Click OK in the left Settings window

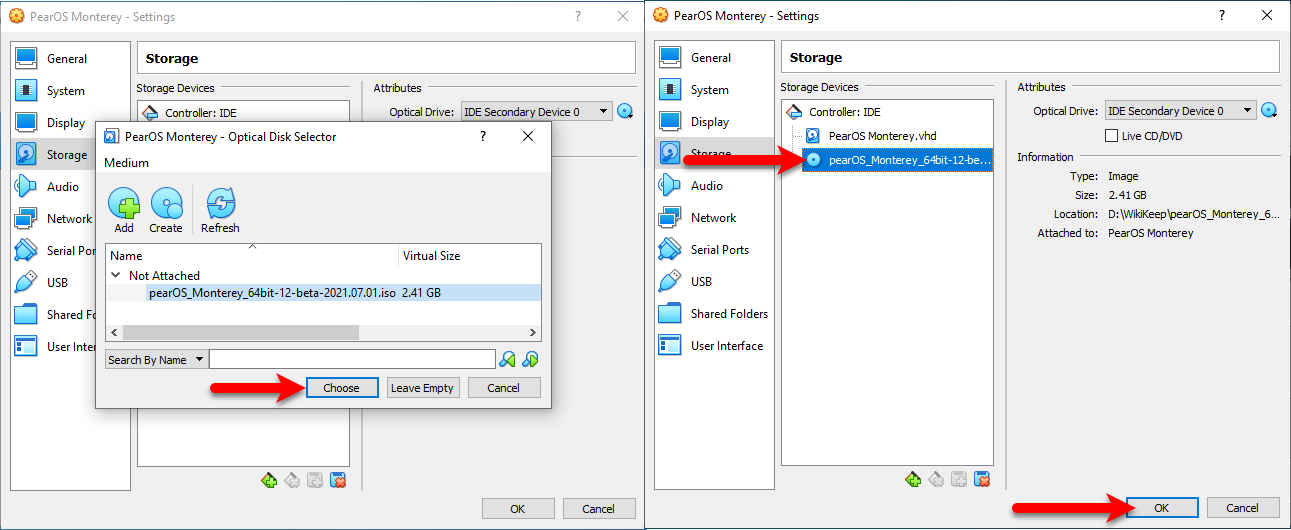[517, 509]
